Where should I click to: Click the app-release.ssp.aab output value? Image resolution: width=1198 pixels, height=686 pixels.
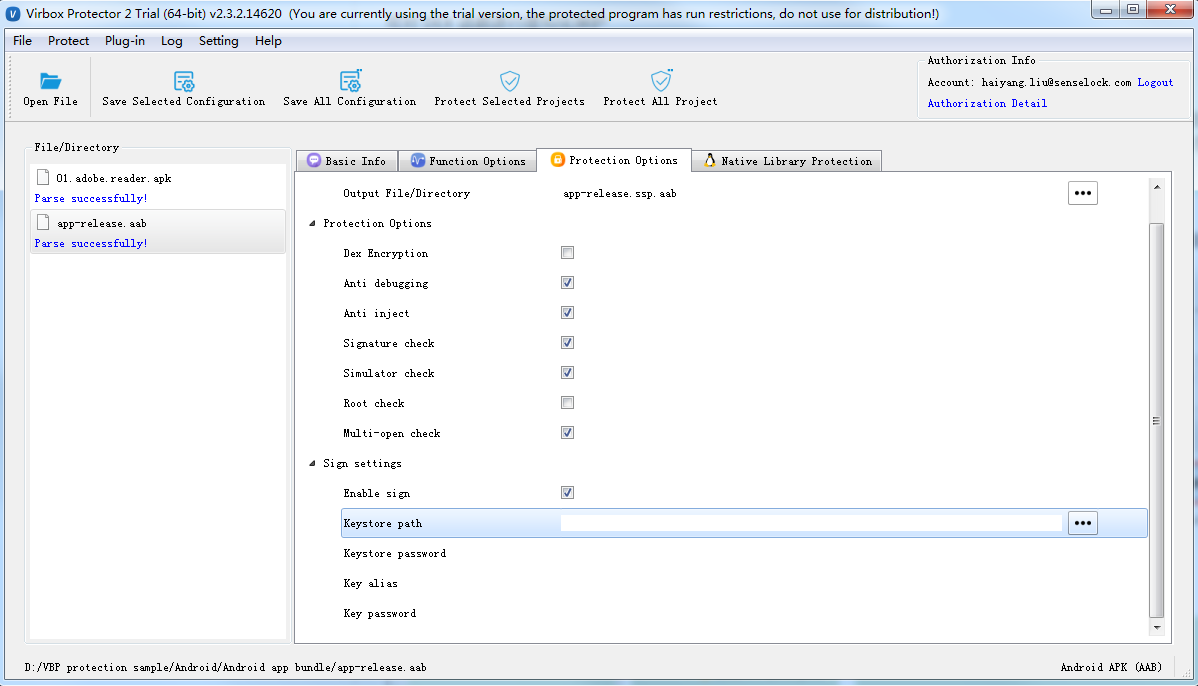620,193
